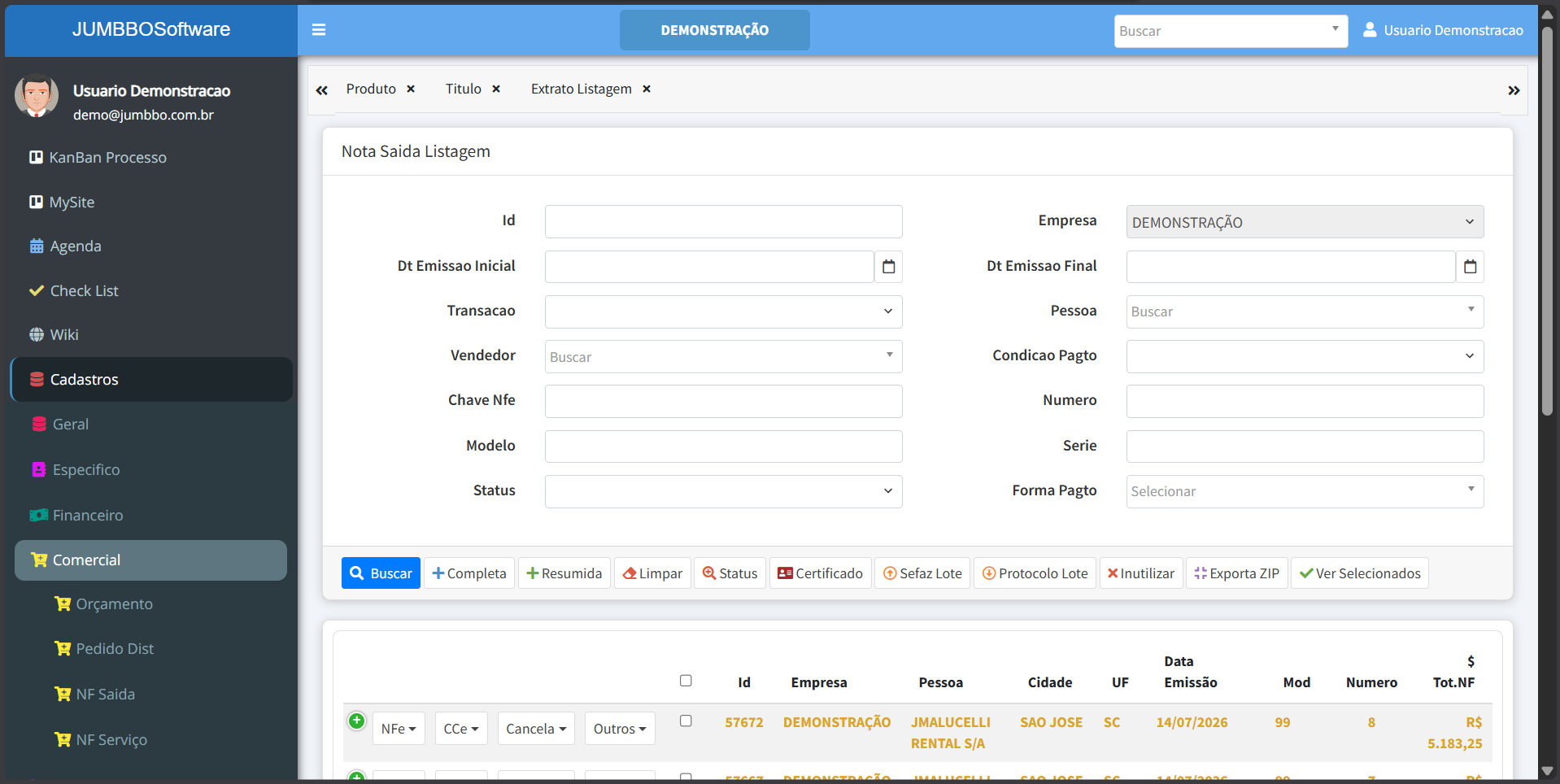
Task: Close the Extrato Listagem tab
Action: click(647, 89)
